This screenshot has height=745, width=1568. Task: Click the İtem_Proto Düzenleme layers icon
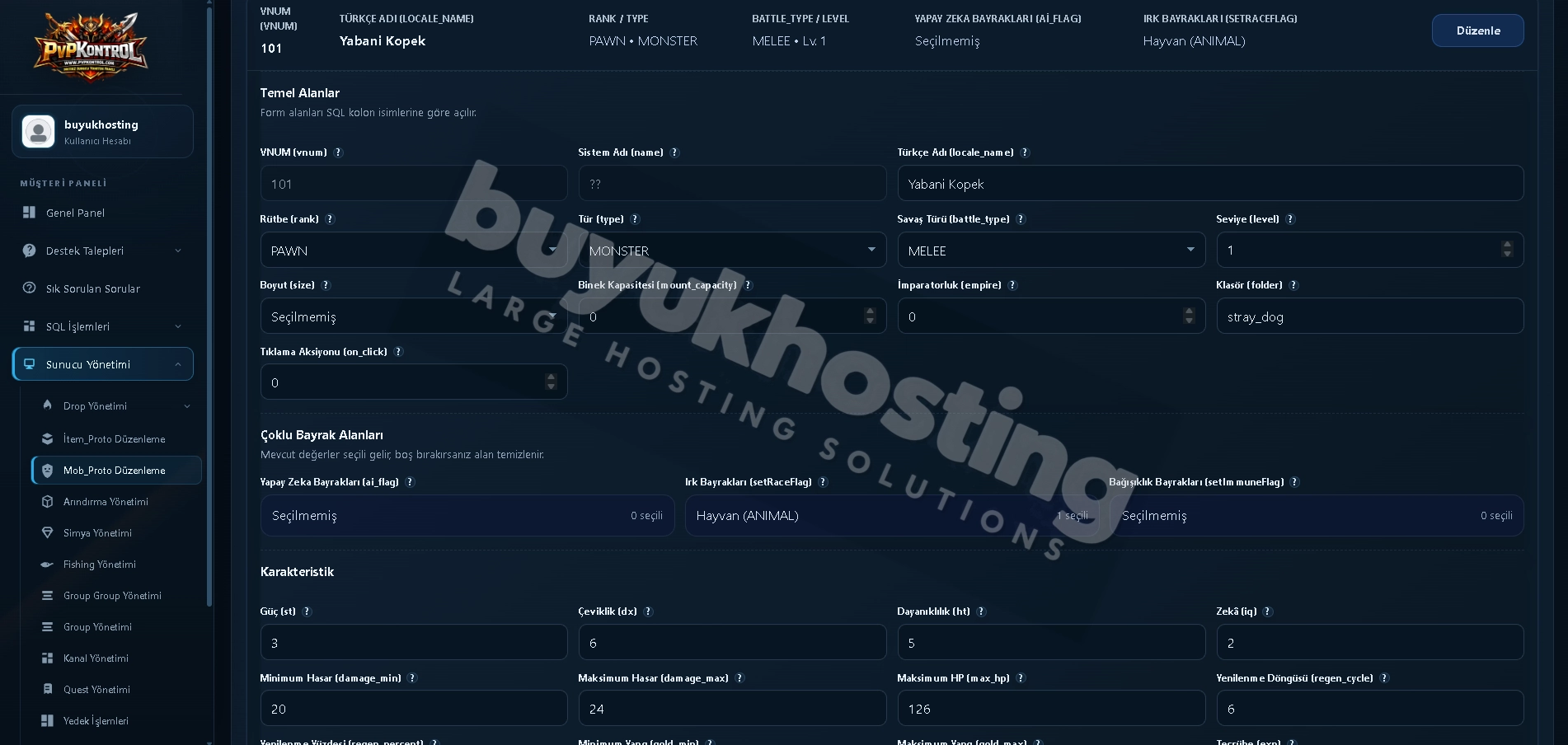[47, 439]
